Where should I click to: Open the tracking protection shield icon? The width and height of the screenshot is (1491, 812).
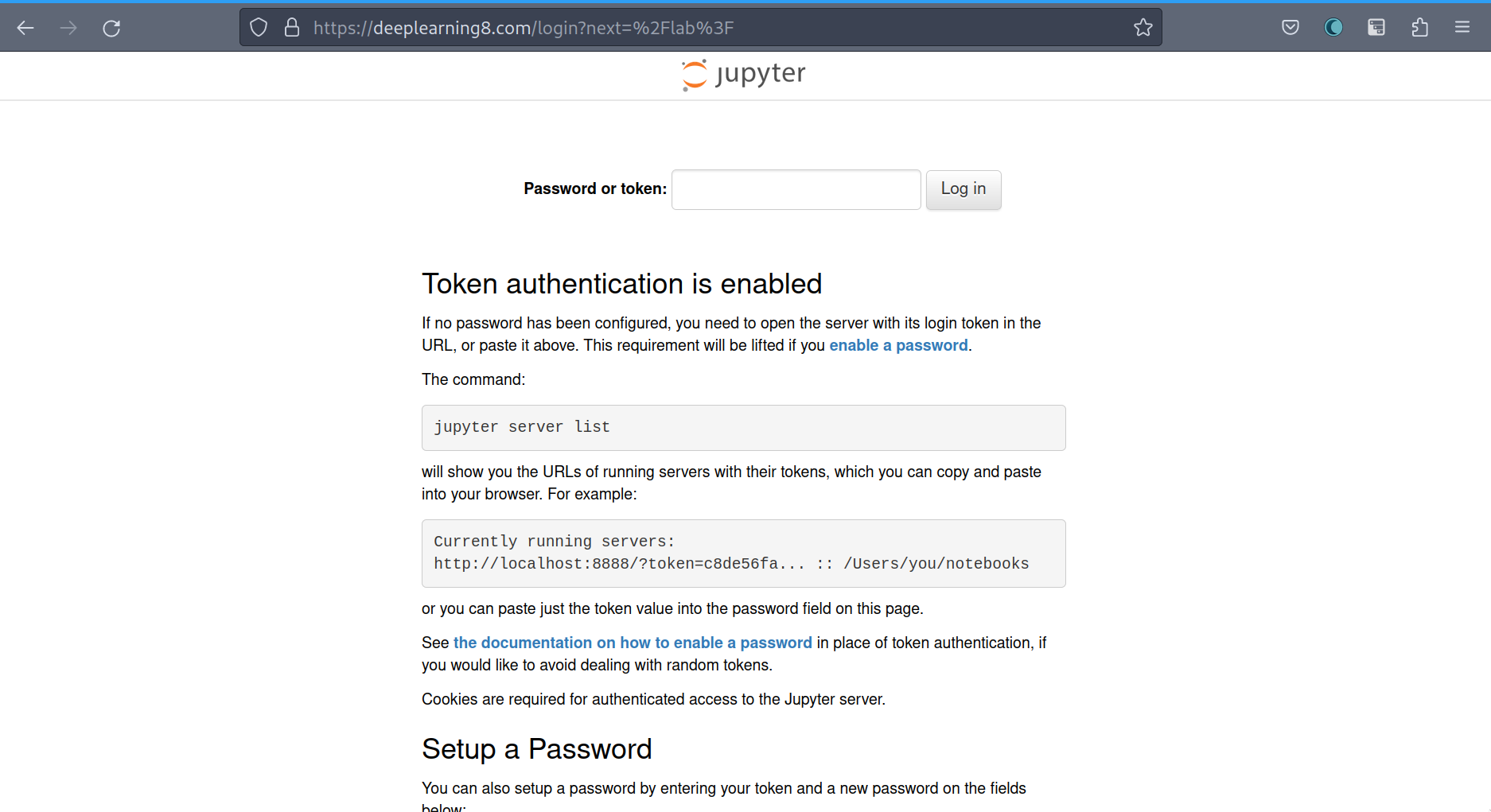pyautogui.click(x=259, y=28)
